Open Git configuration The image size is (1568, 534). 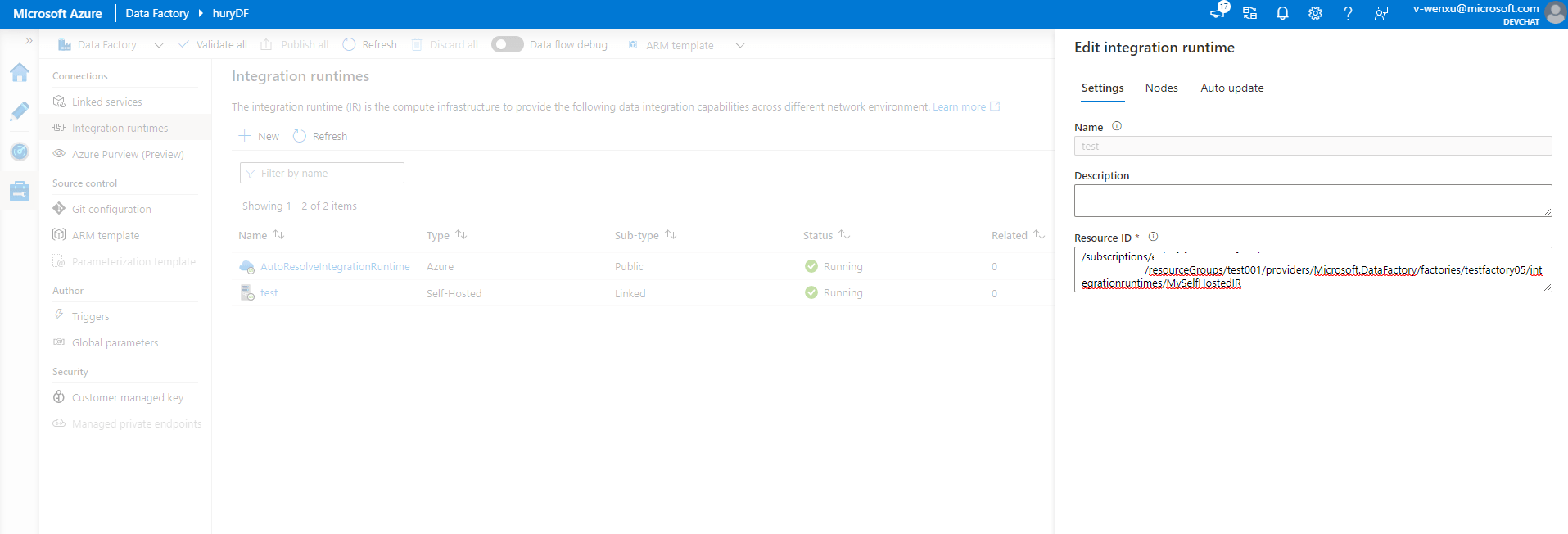tap(111, 209)
